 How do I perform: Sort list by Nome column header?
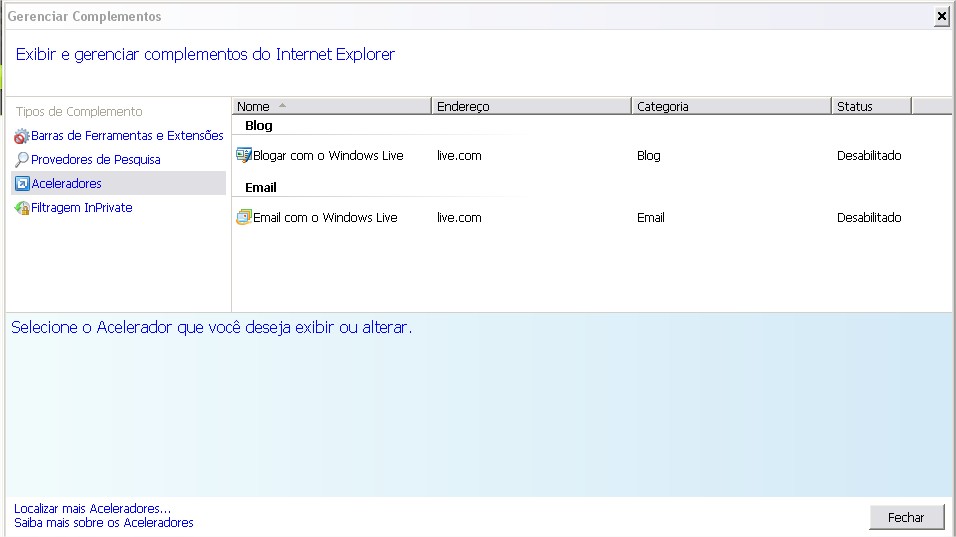(x=331, y=106)
